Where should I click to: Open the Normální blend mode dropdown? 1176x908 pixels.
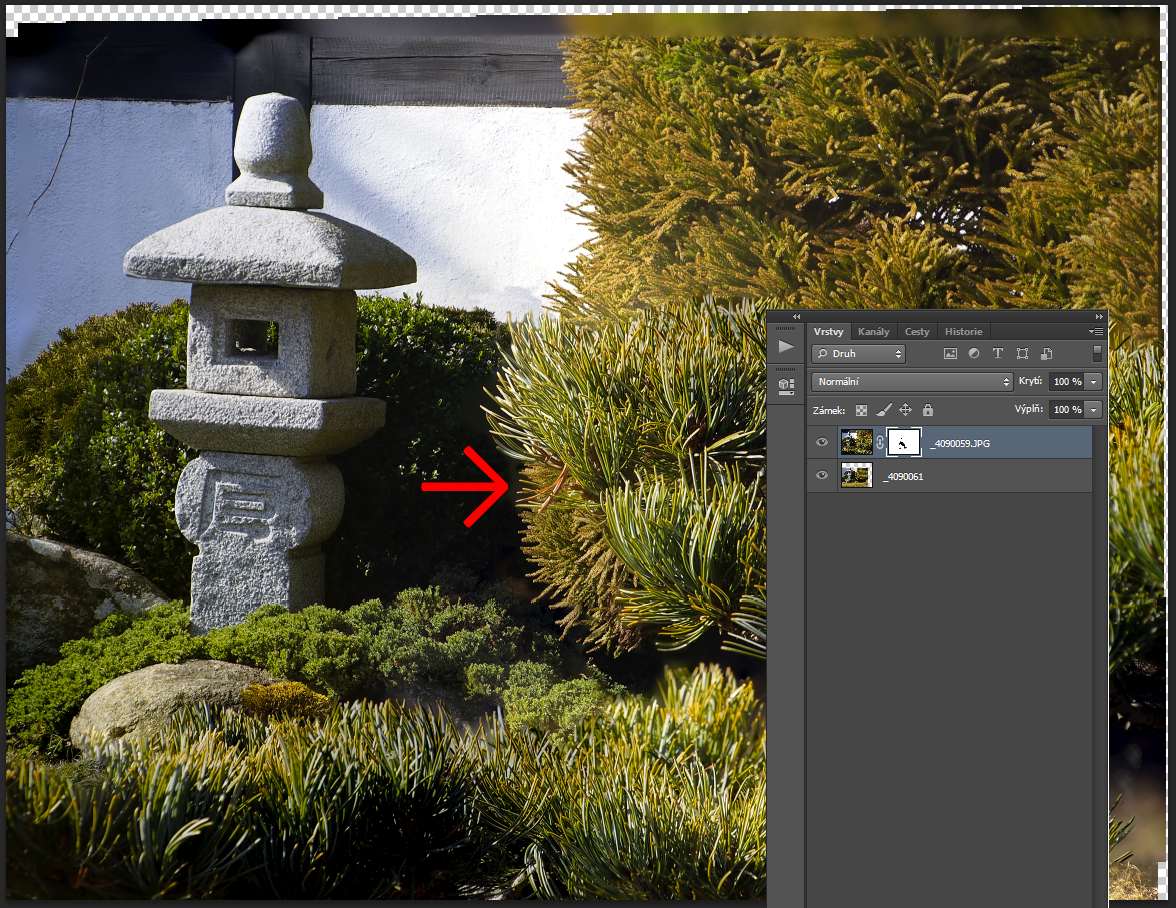tap(912, 382)
